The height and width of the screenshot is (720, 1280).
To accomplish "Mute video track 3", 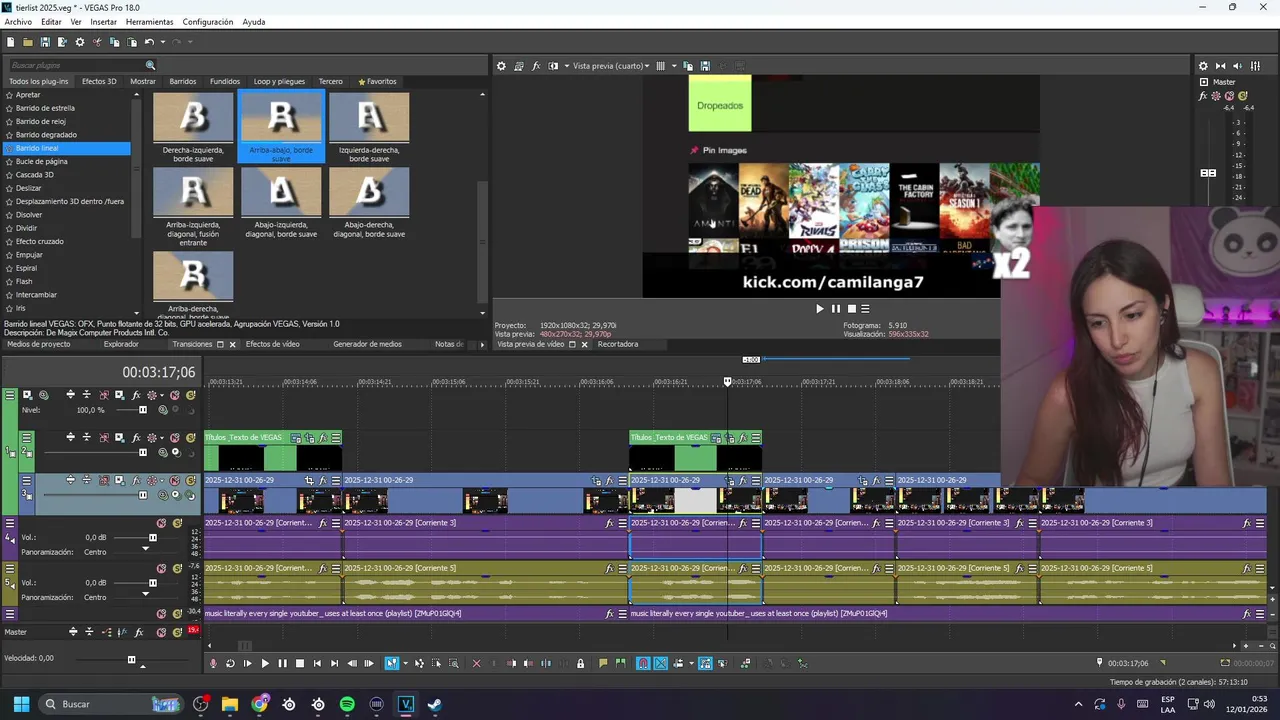I will click(x=175, y=480).
